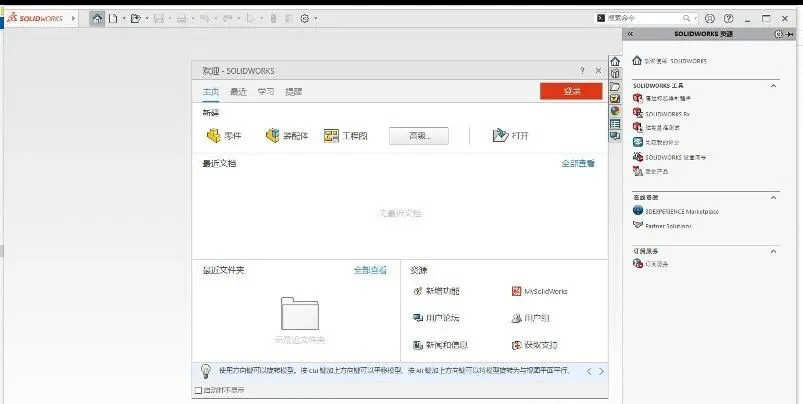The width and height of the screenshot is (803, 404).
Task: Open 3DEXPERIENCE Marketplace in the resources pane
Action: pyautogui.click(x=675, y=211)
